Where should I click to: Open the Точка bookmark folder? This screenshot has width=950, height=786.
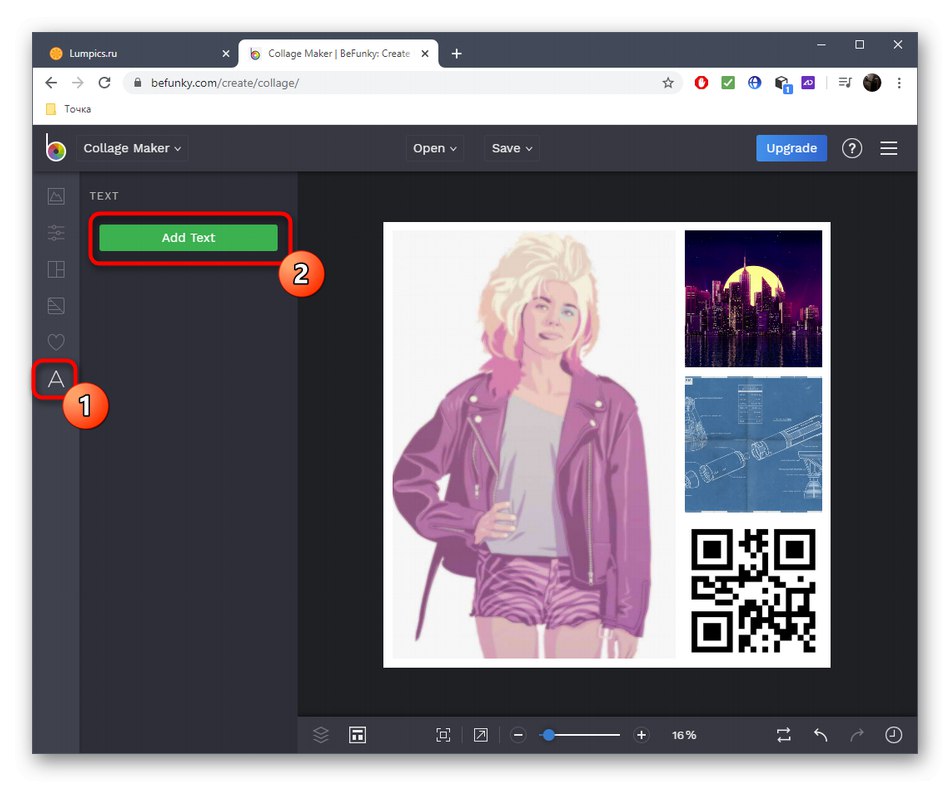coord(68,109)
